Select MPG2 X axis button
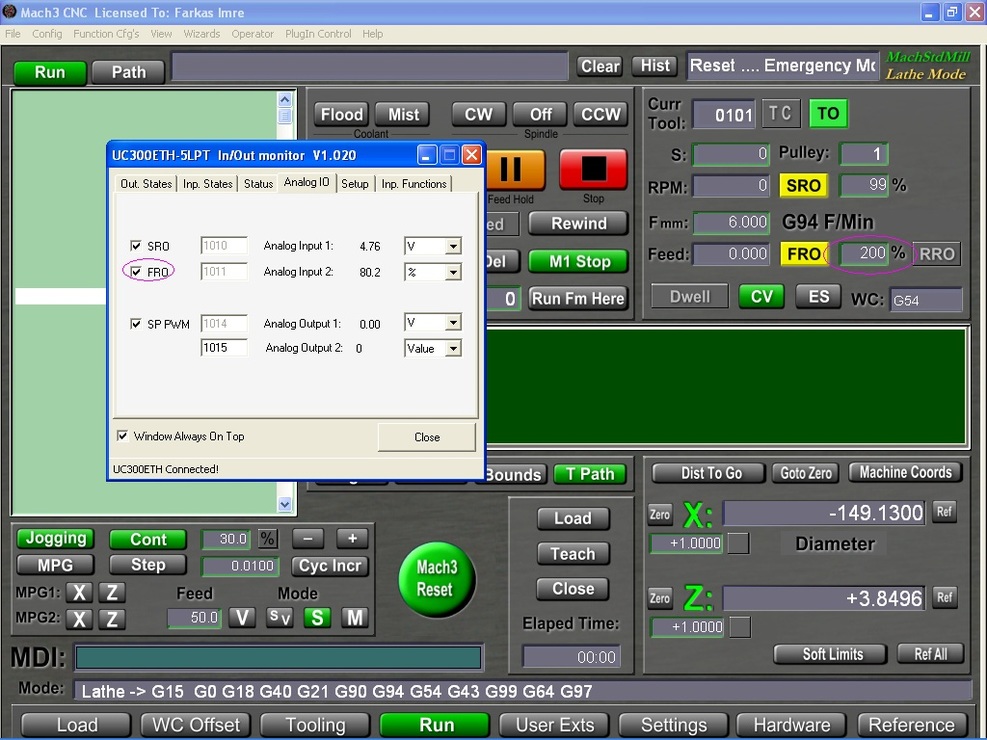Image resolution: width=987 pixels, height=740 pixels. tap(79, 619)
